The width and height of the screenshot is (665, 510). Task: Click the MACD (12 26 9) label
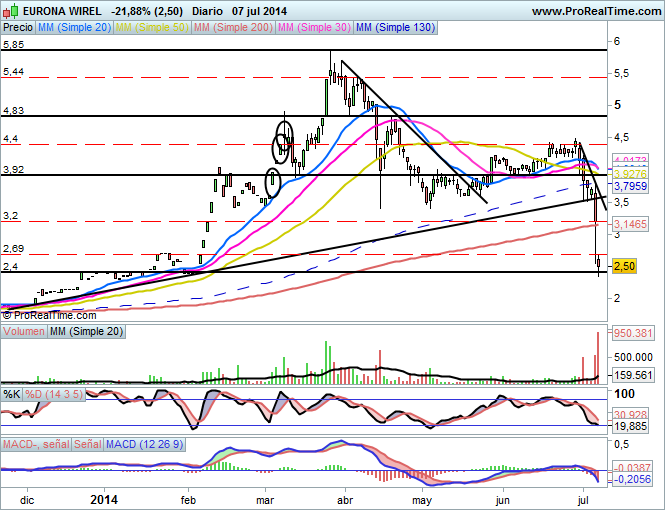(x=145, y=444)
